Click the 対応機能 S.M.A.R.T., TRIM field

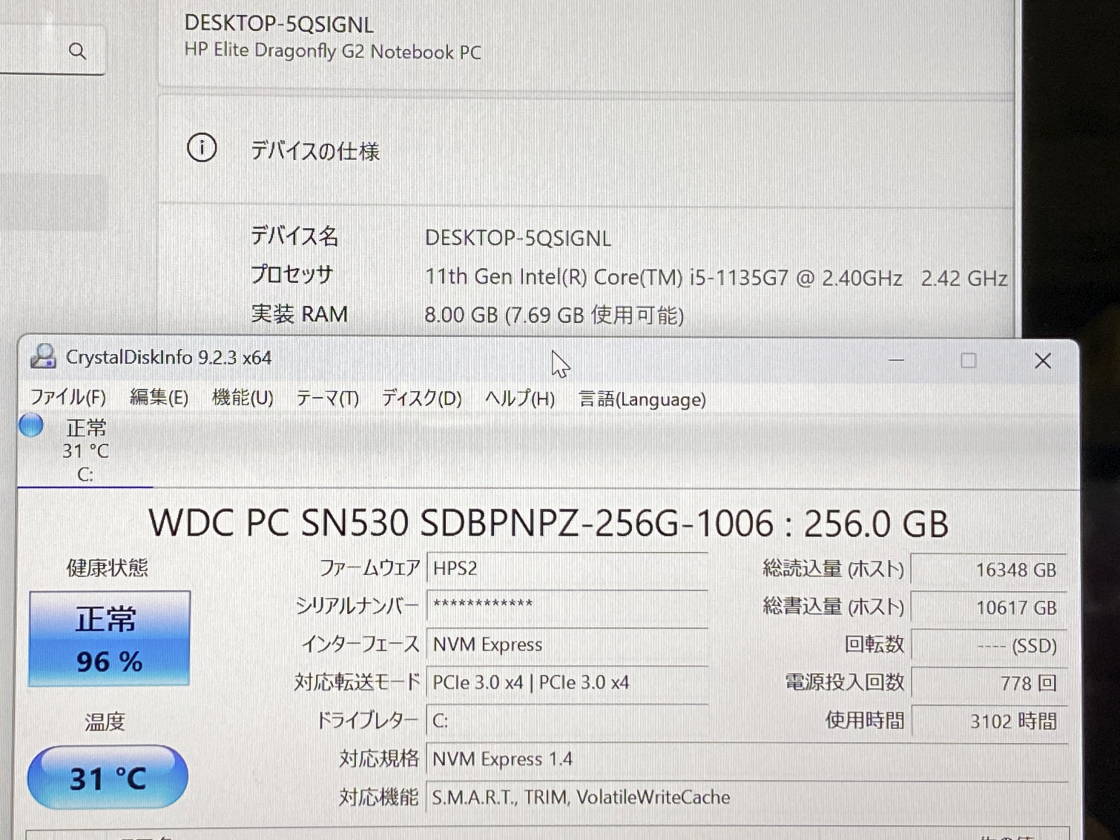tap(747, 796)
